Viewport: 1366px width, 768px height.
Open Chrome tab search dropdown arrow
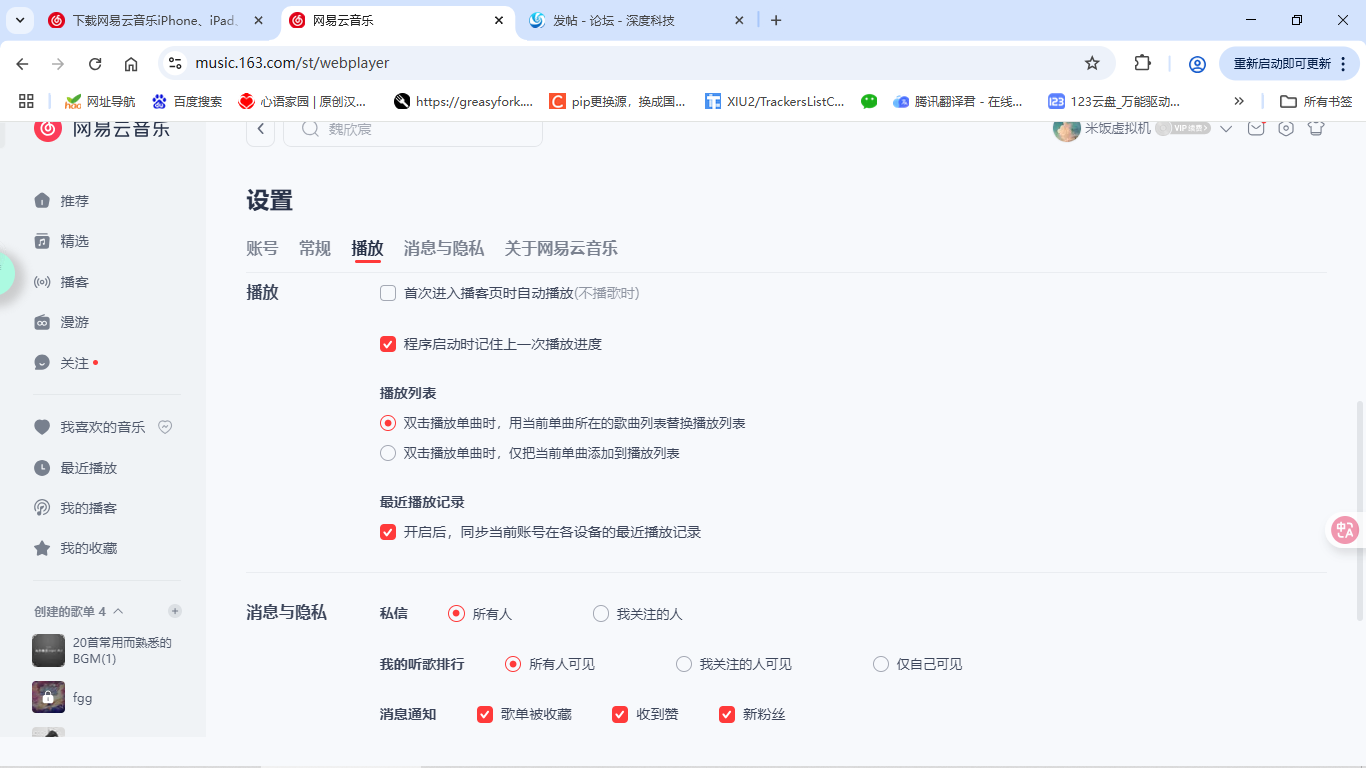(20, 20)
